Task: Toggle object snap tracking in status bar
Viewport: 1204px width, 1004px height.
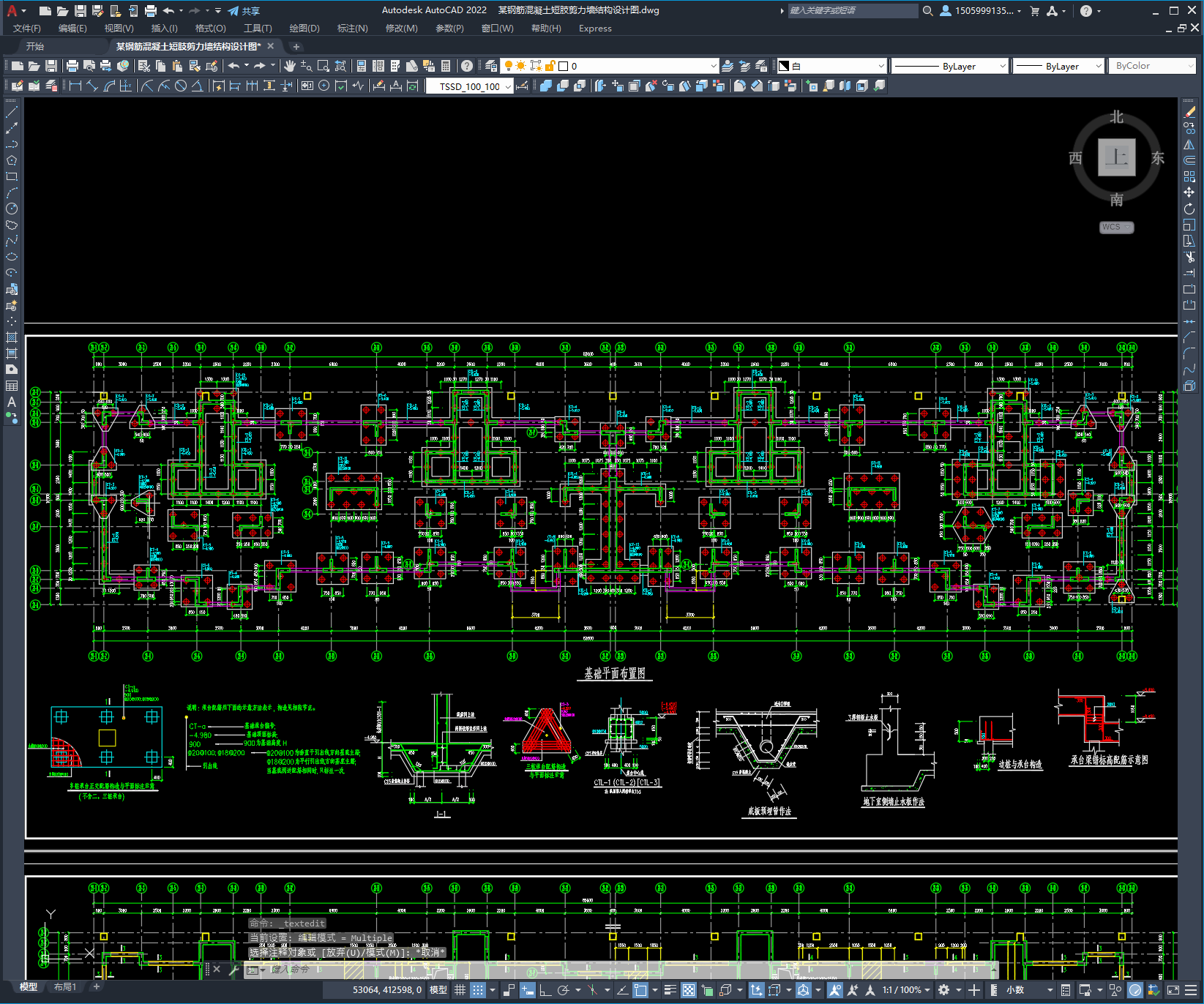Action: point(621,990)
